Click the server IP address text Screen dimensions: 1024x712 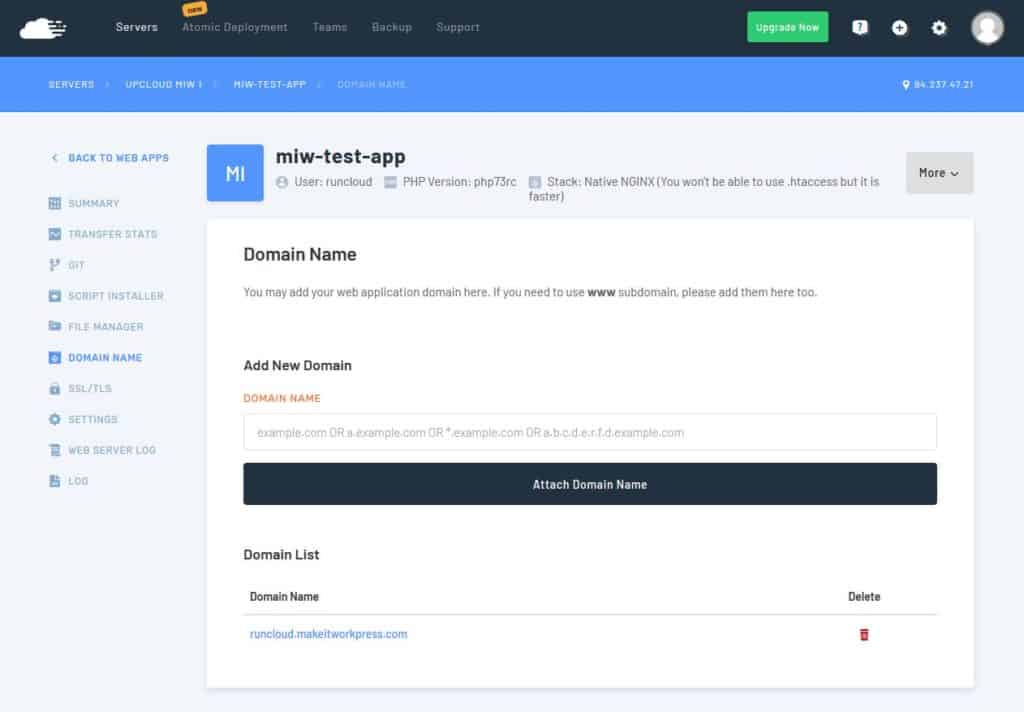[943, 84]
